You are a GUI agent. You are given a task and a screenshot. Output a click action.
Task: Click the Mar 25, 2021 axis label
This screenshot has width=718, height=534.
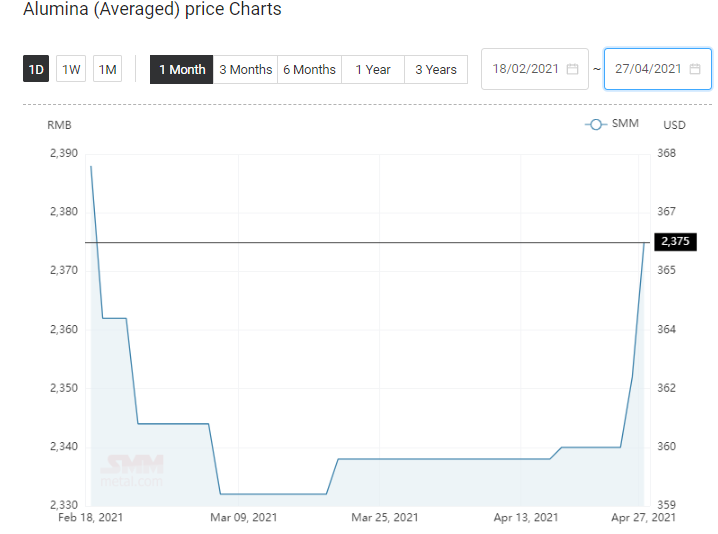(x=385, y=518)
